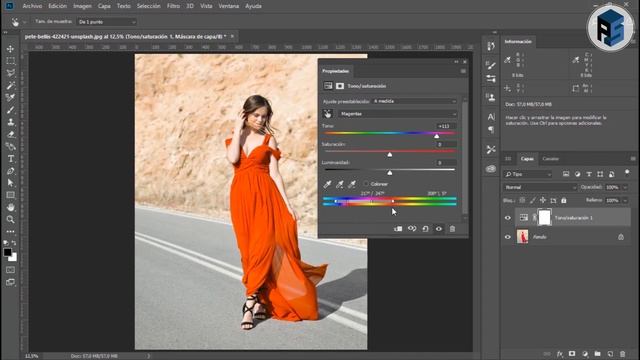
Task: Open the layer filter Tipo dropdown
Action: click(x=528, y=174)
